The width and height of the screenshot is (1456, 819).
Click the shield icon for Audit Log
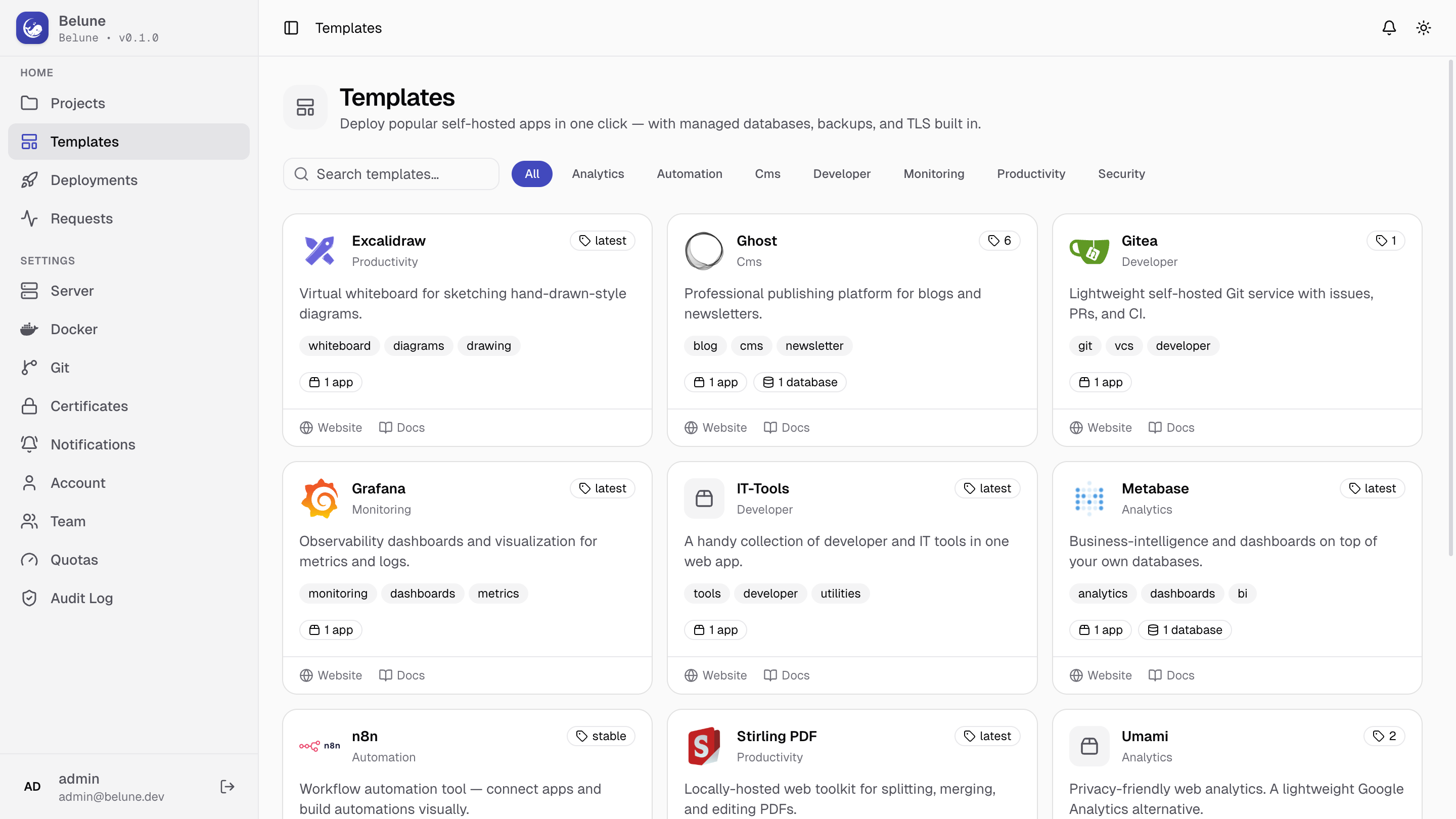pyautogui.click(x=29, y=598)
